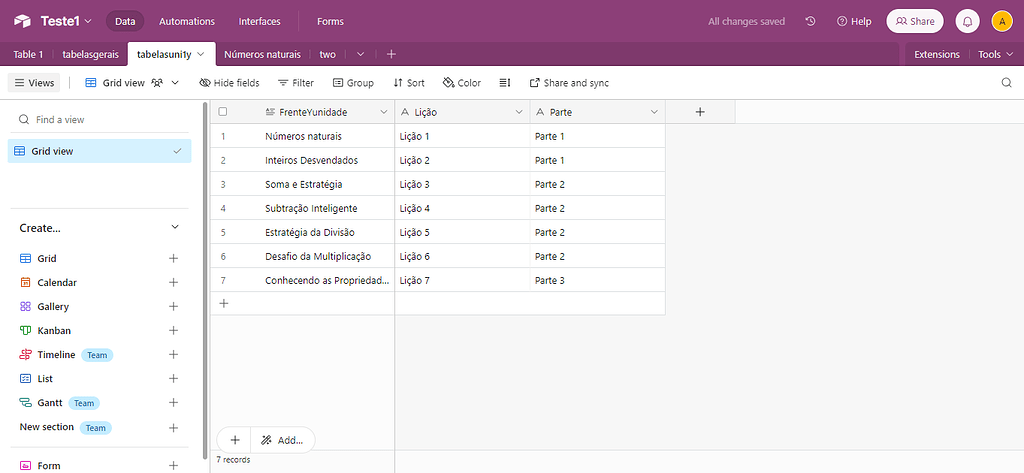The height and width of the screenshot is (473, 1024).
Task: Add a new List view
Action: [x=173, y=379]
